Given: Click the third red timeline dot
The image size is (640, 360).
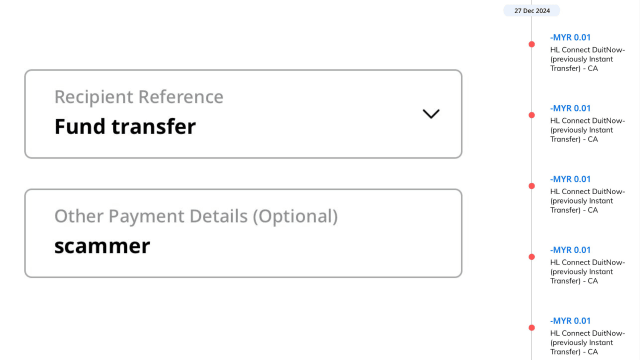Looking at the screenshot, I should click(x=531, y=186).
